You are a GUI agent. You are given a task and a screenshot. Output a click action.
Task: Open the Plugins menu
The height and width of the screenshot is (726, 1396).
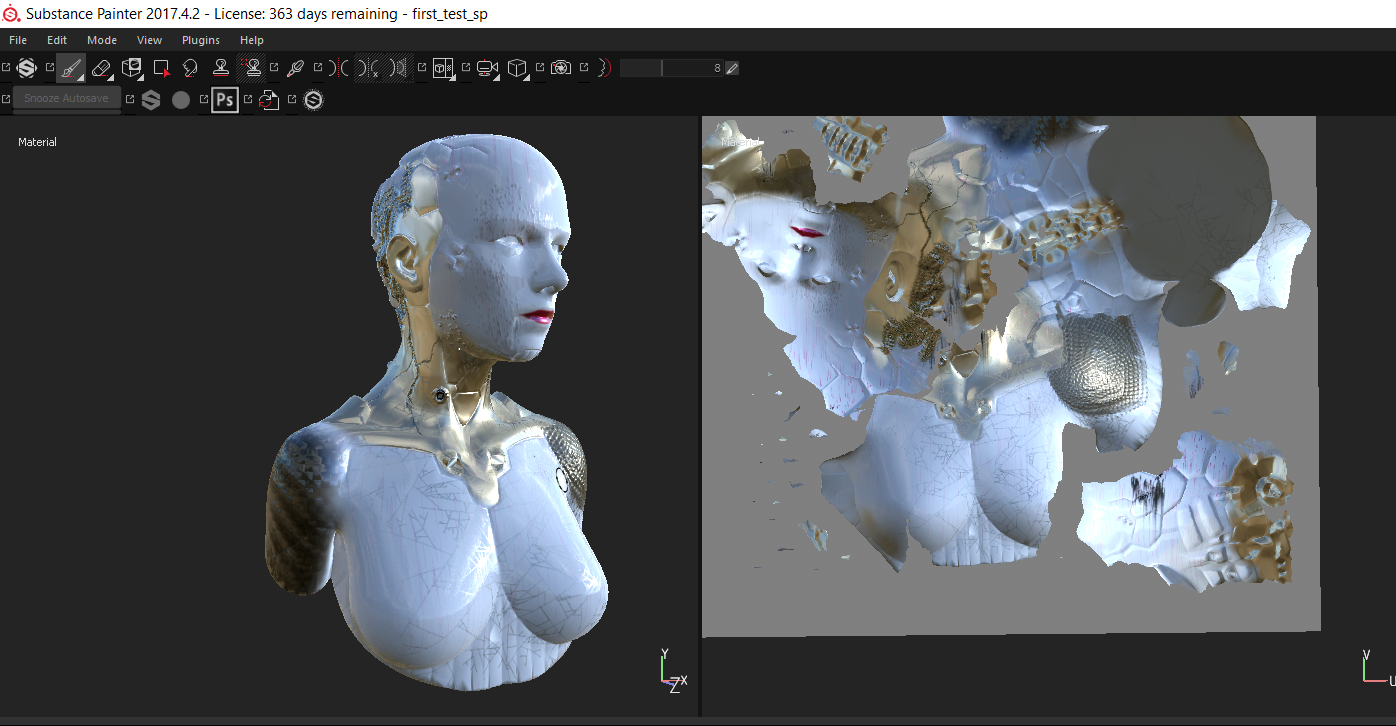200,40
